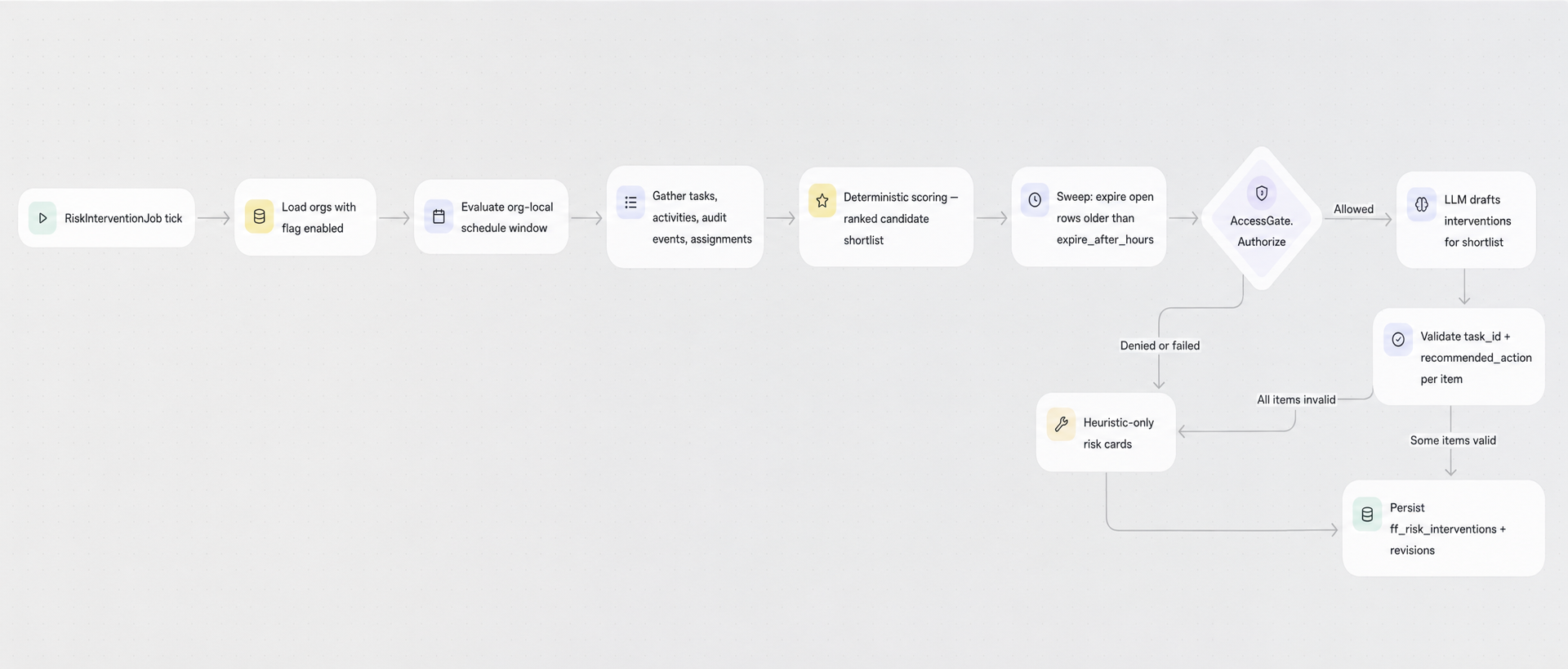The width and height of the screenshot is (1568, 669).
Task: Click the play icon on RiskInterventionJob tick
Action: pos(42,218)
